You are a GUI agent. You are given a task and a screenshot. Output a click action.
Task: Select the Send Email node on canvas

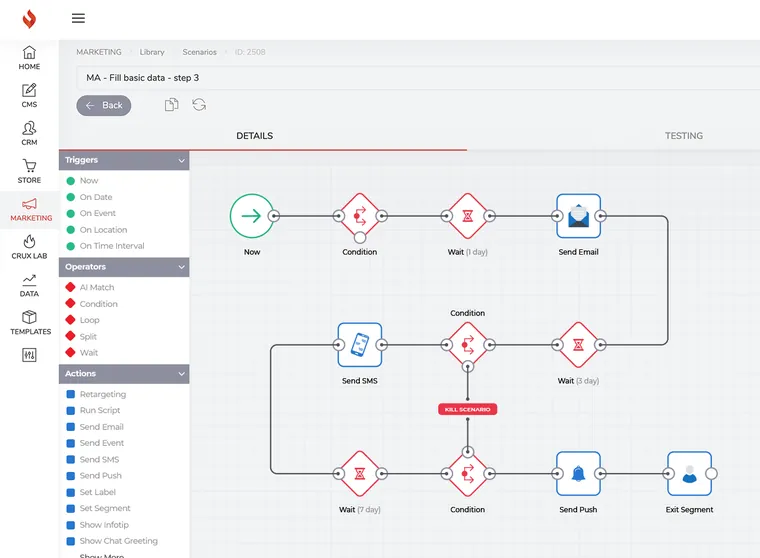pos(579,216)
